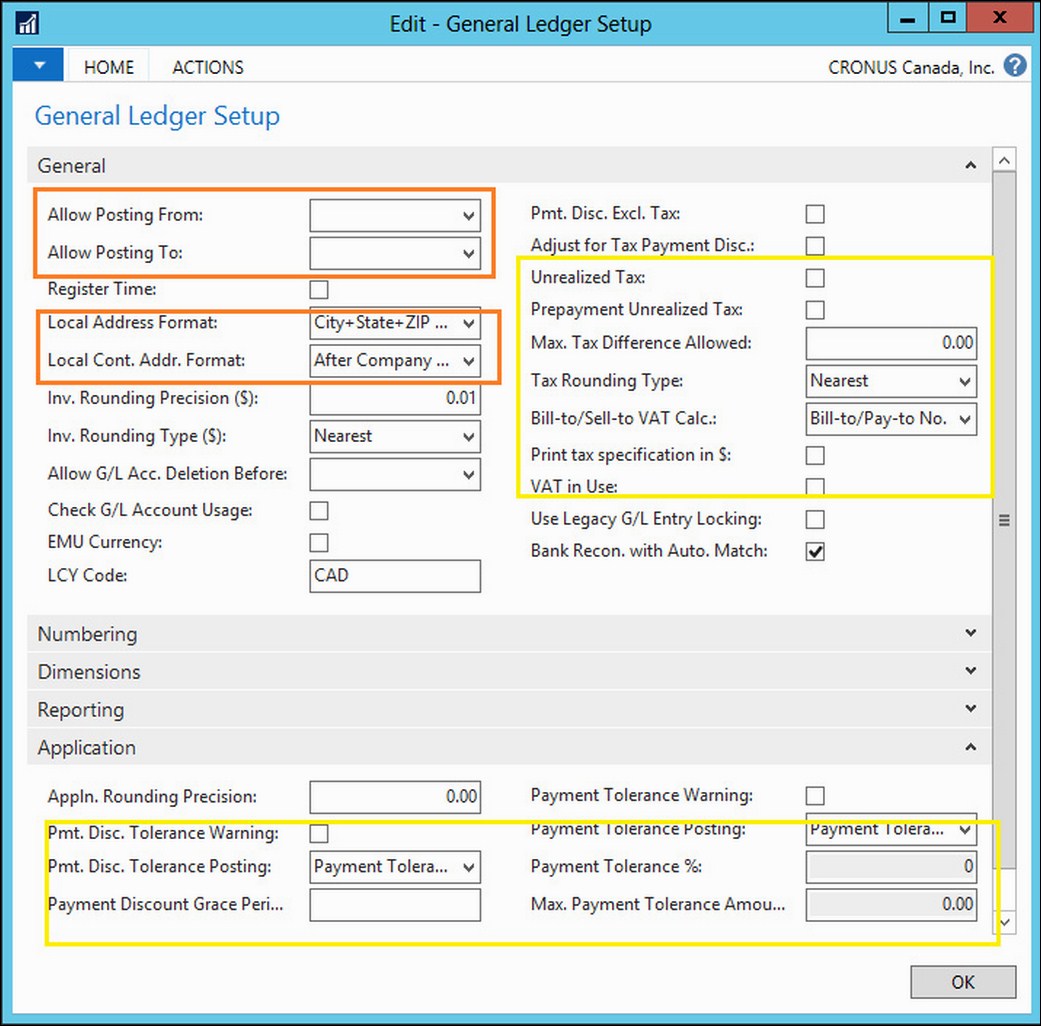Viewport: 1041px width, 1026px height.
Task: Open the Local Address Format dropdown
Action: (468, 323)
